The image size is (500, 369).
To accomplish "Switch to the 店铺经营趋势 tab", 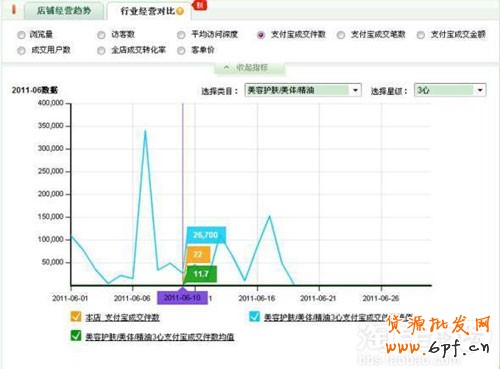I will click(64, 11).
